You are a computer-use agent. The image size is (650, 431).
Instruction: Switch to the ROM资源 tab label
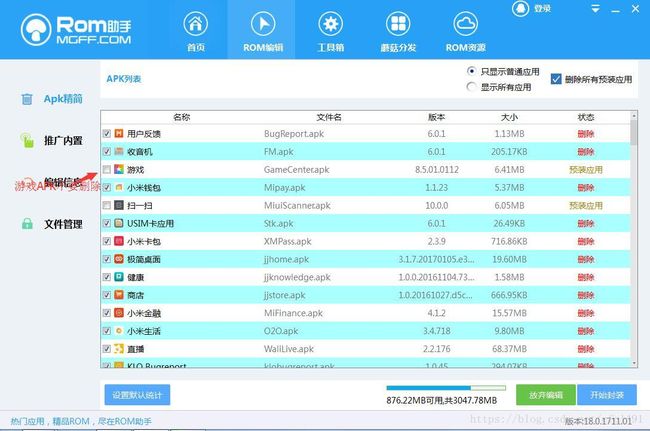tap(466, 48)
